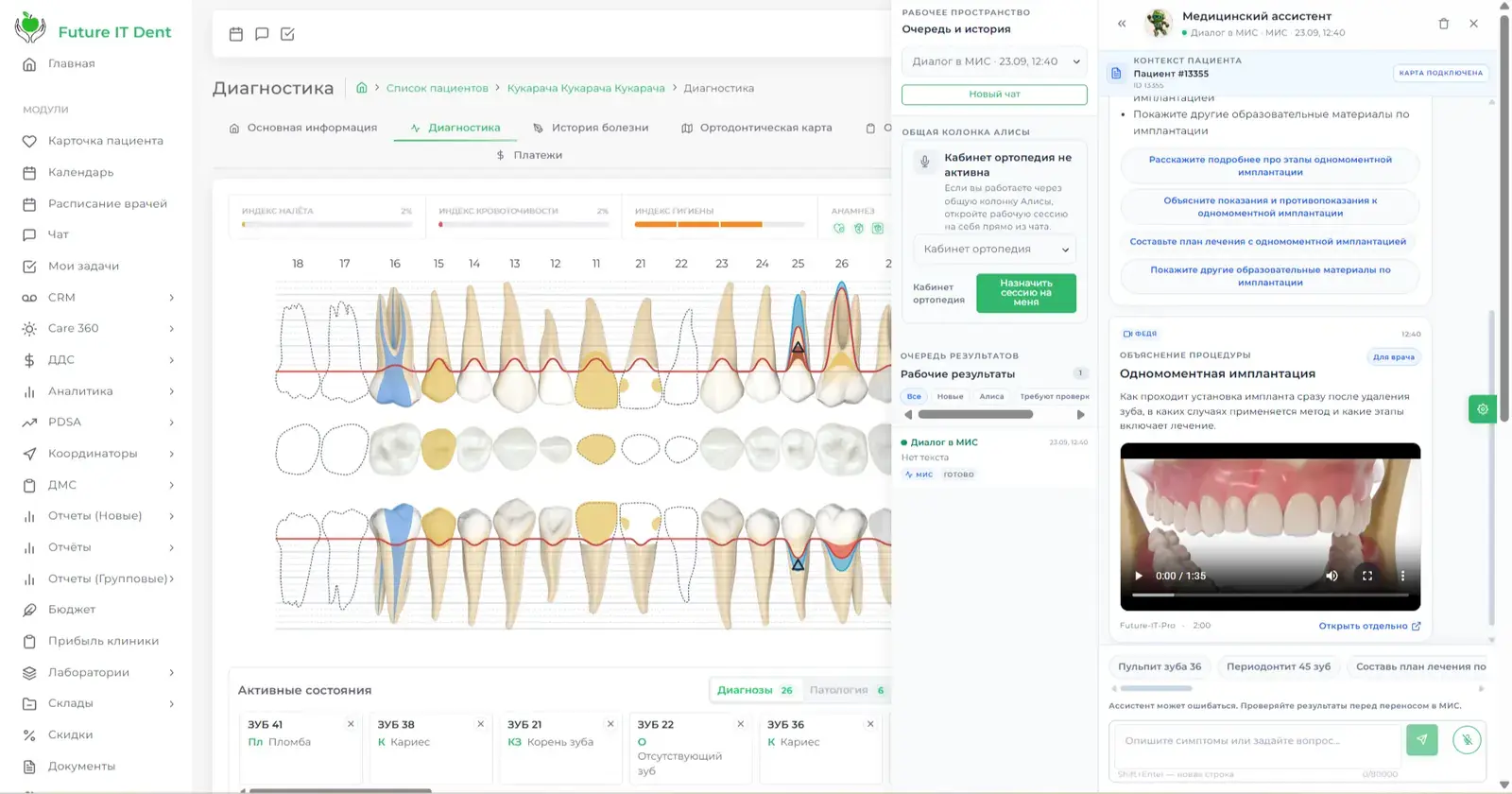Image resolution: width=1512 pixels, height=794 pixels.
Task: Open the Кабинет ортопедия dropdown
Action: [x=994, y=250]
